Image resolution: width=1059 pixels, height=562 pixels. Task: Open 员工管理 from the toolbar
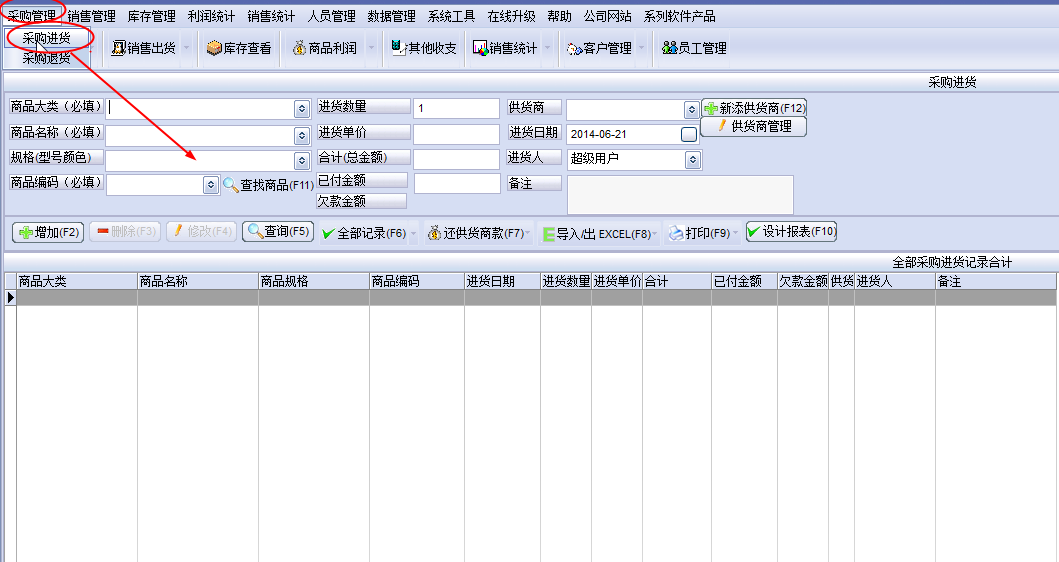pos(669,48)
